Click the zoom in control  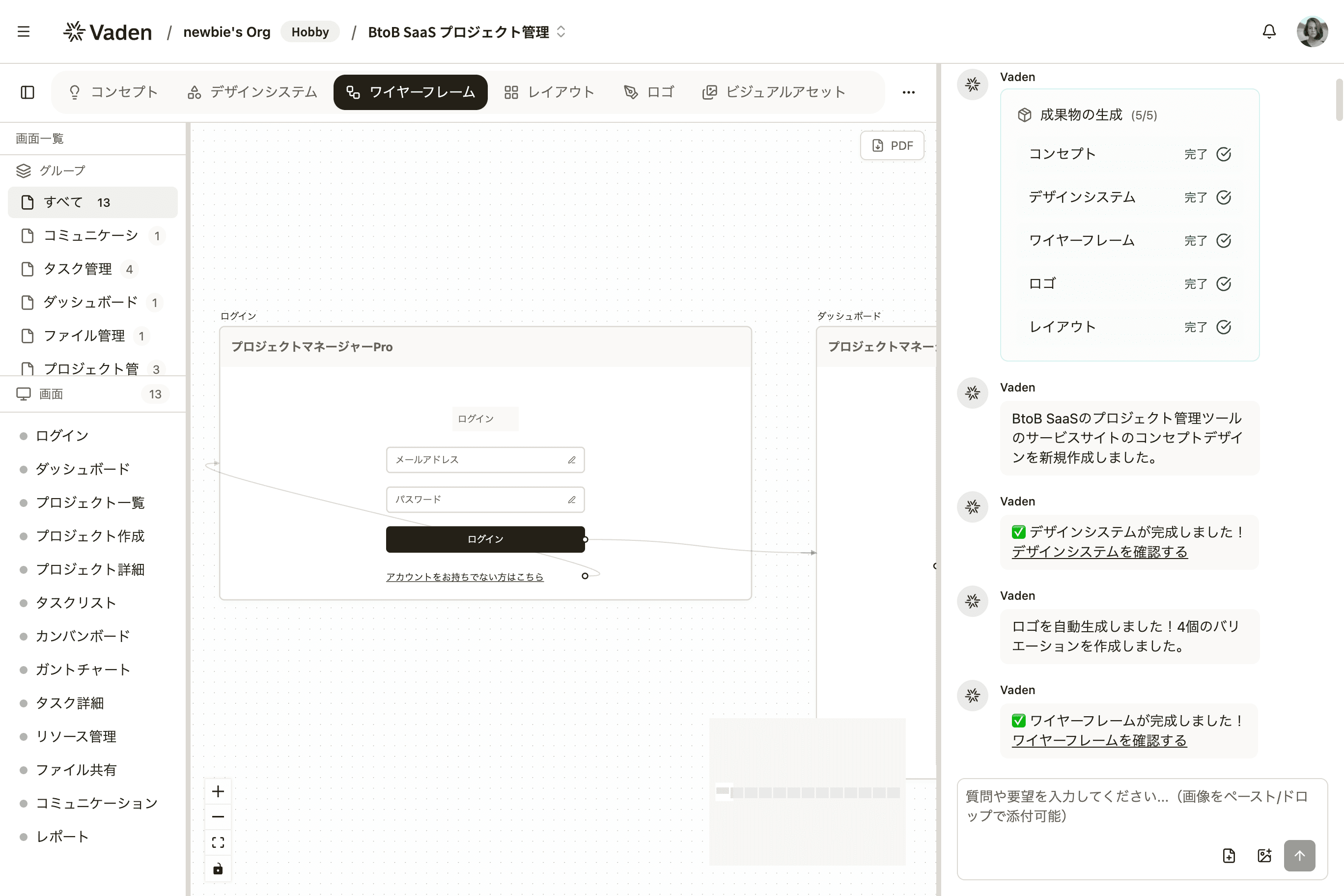coord(218,791)
